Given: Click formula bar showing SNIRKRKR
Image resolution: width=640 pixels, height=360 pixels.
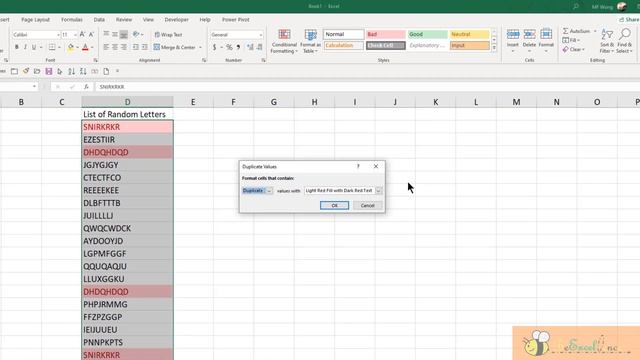Looking at the screenshot, I should 367,87.
